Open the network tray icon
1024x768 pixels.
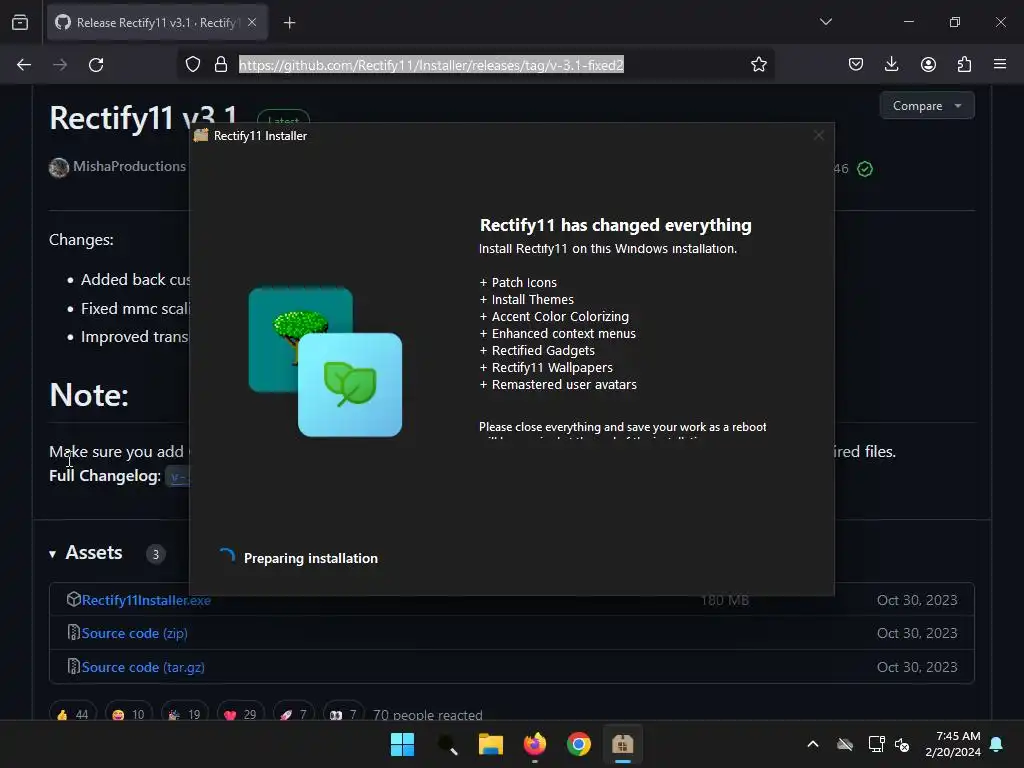pyautogui.click(x=876, y=744)
